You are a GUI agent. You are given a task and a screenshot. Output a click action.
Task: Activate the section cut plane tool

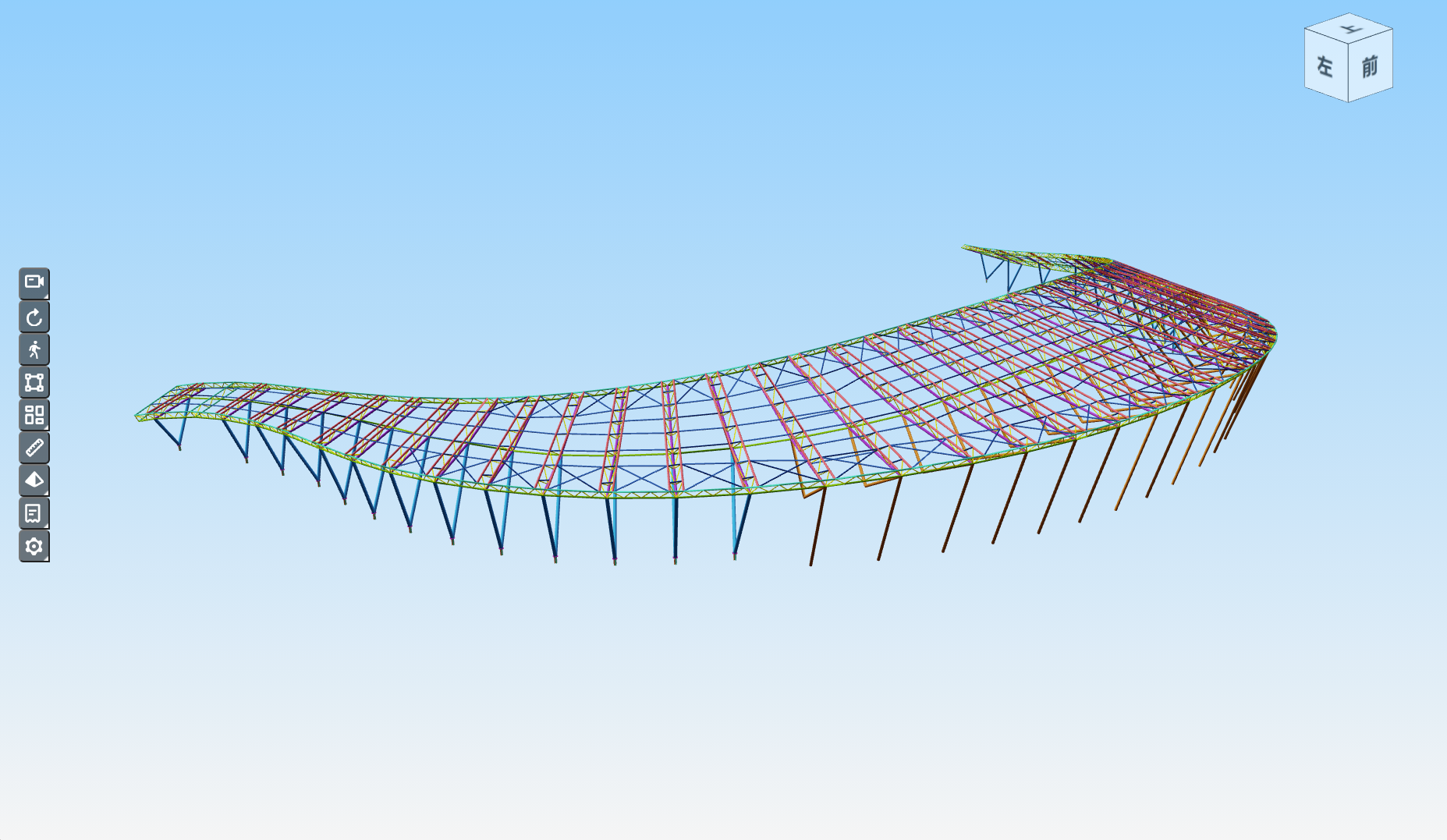click(x=34, y=480)
